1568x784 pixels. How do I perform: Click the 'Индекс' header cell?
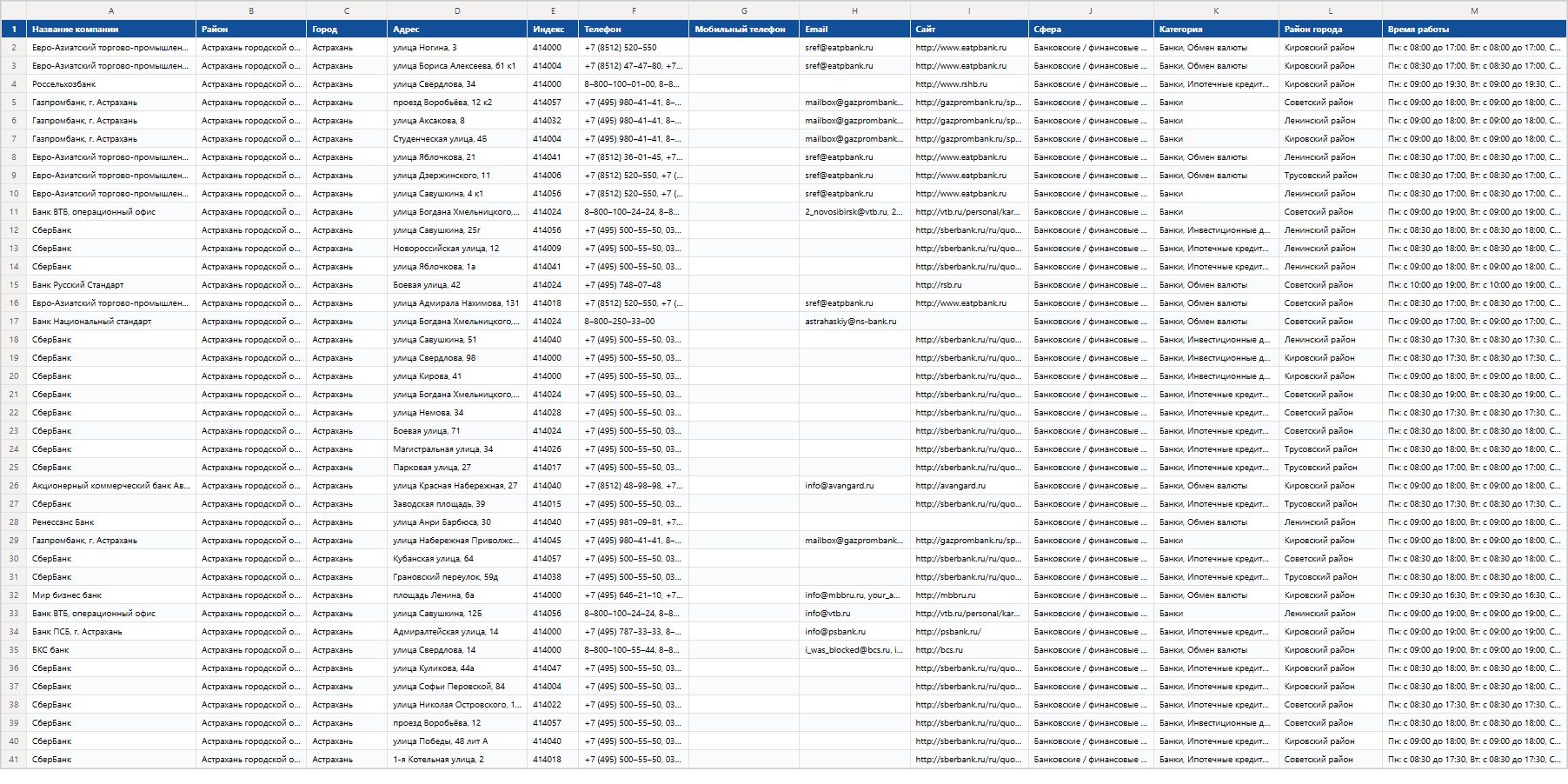[x=553, y=29]
